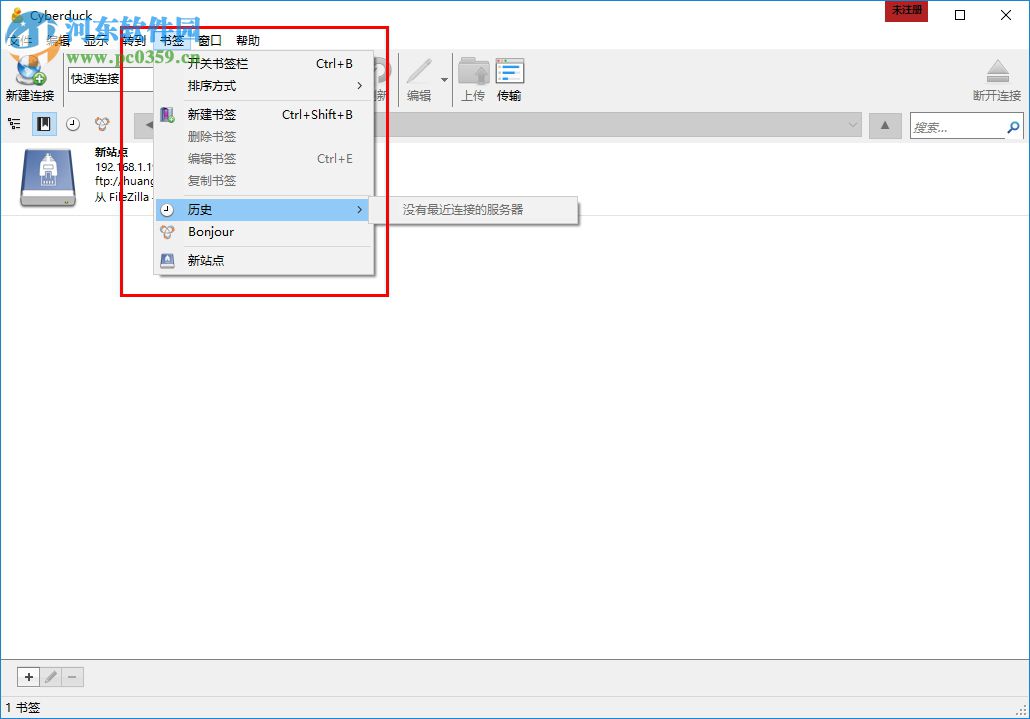The image size is (1030, 719).
Task: Open the edit toolbar dropdown arrow
Action: (445, 79)
